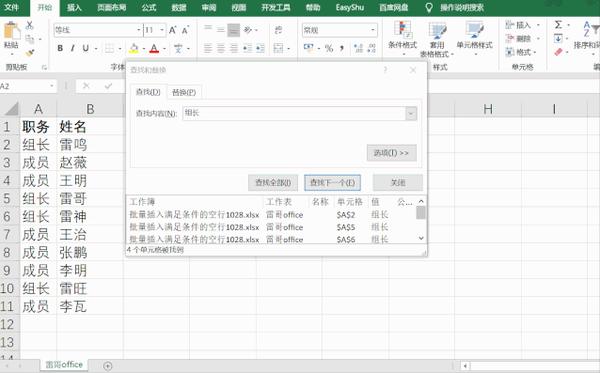The image size is (600, 373).
Task: Open the font size dropdown
Action: (x=162, y=30)
